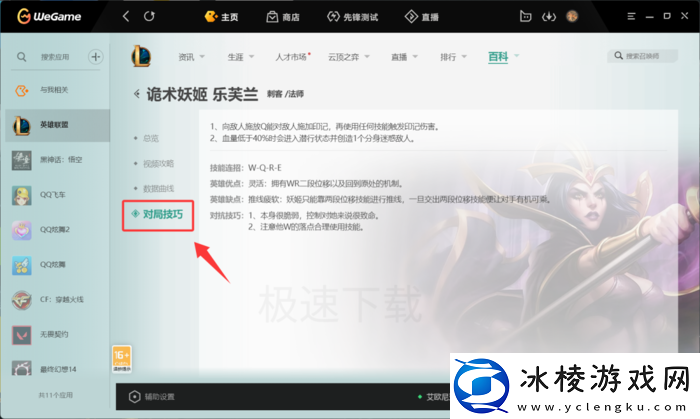The height and width of the screenshot is (419, 700).
Task: Click the 共11个应用 count text
Action: point(55,395)
